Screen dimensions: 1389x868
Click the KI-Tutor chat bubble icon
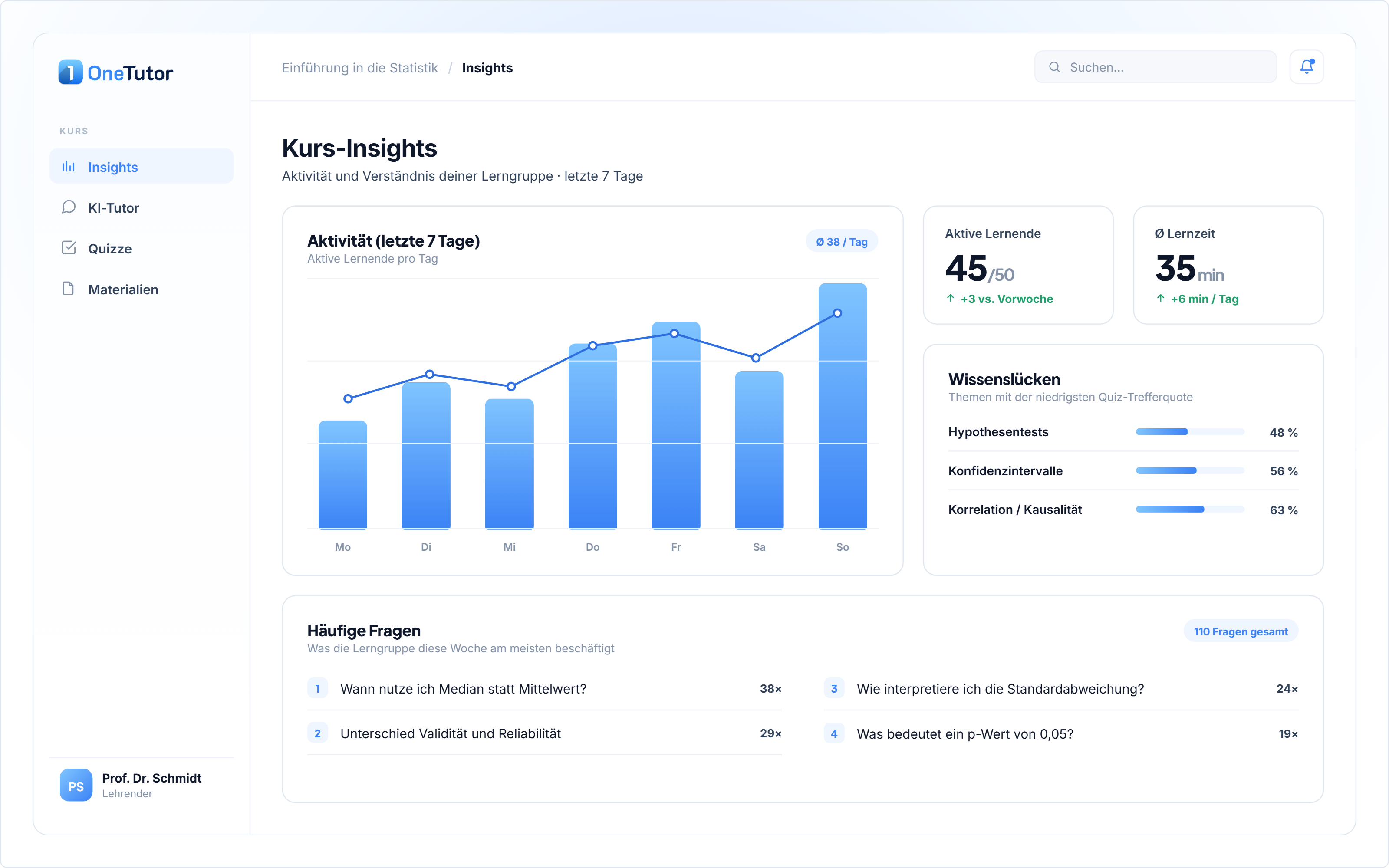point(68,207)
